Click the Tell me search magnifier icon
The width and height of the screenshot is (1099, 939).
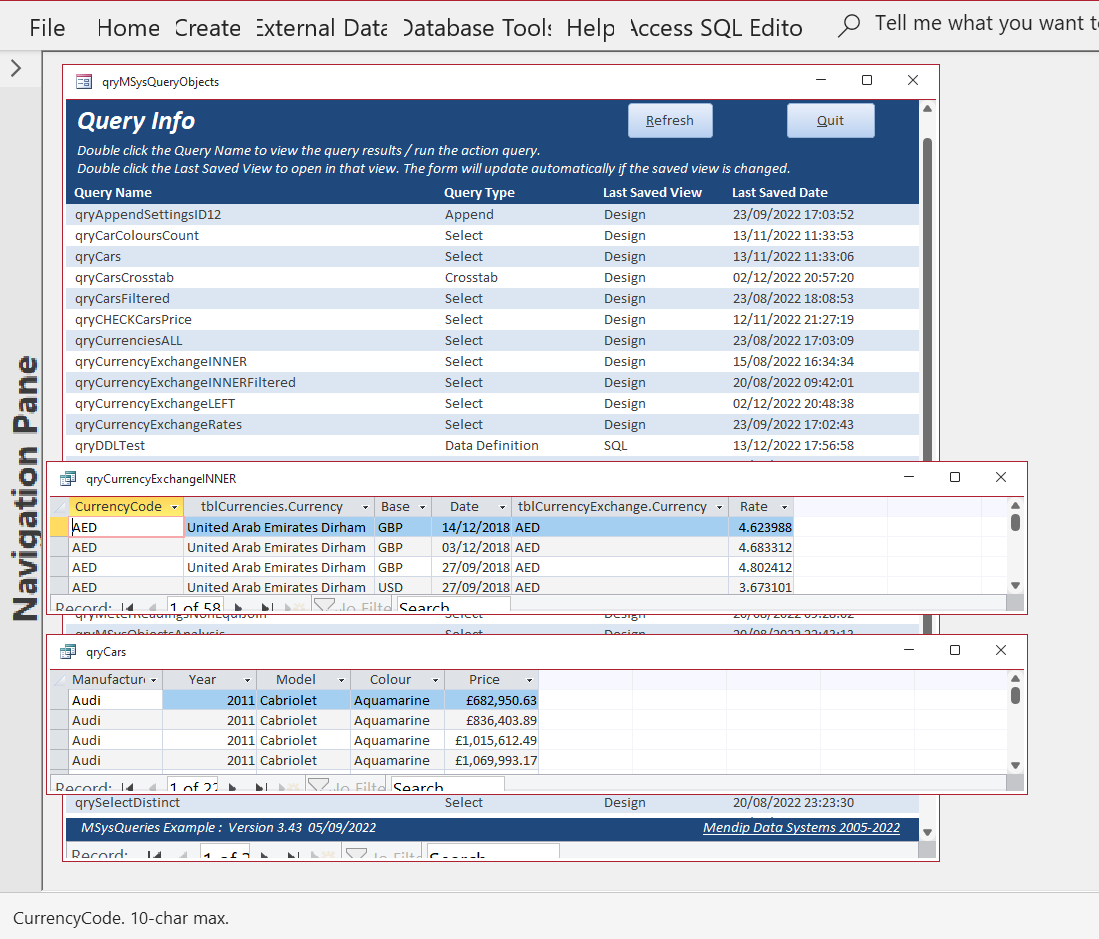849,26
